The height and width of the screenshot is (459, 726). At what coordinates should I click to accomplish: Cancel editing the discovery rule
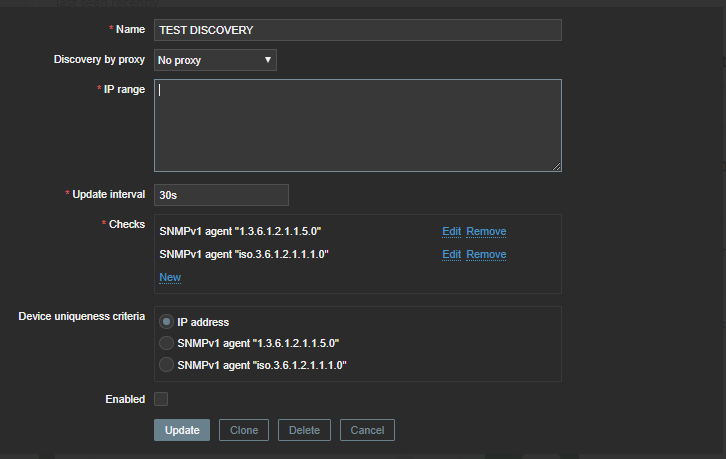click(x=367, y=430)
